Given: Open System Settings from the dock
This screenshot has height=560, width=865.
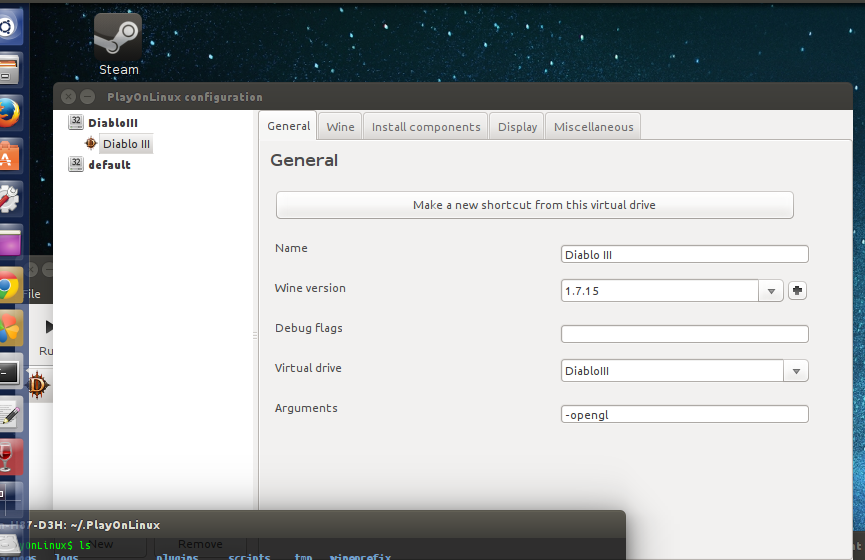Looking at the screenshot, I should pyautogui.click(x=9, y=199).
